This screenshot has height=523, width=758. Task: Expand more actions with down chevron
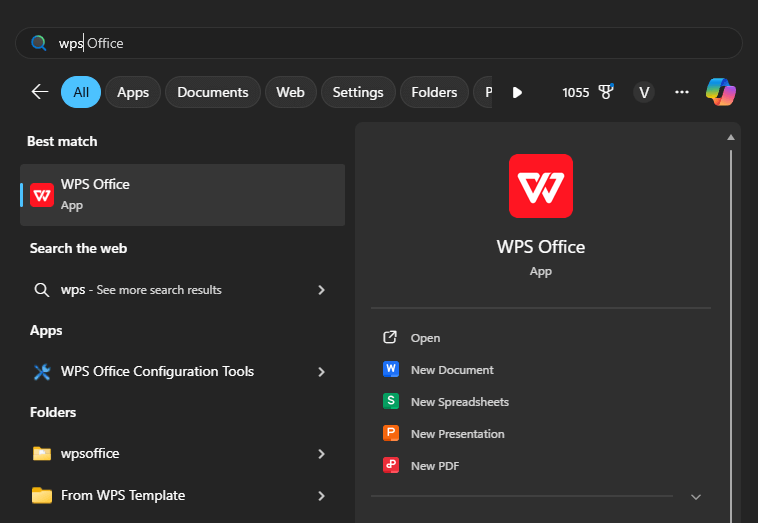click(696, 497)
